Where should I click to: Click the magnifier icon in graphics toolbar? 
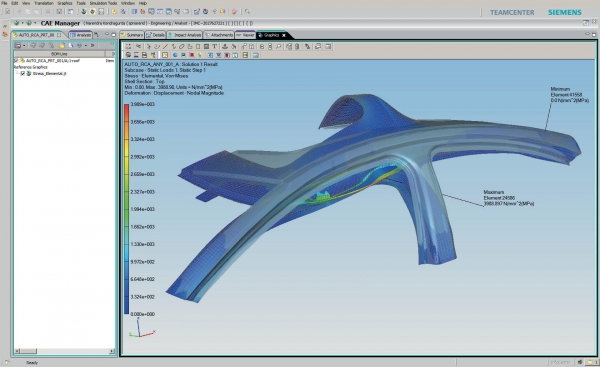coord(279,47)
